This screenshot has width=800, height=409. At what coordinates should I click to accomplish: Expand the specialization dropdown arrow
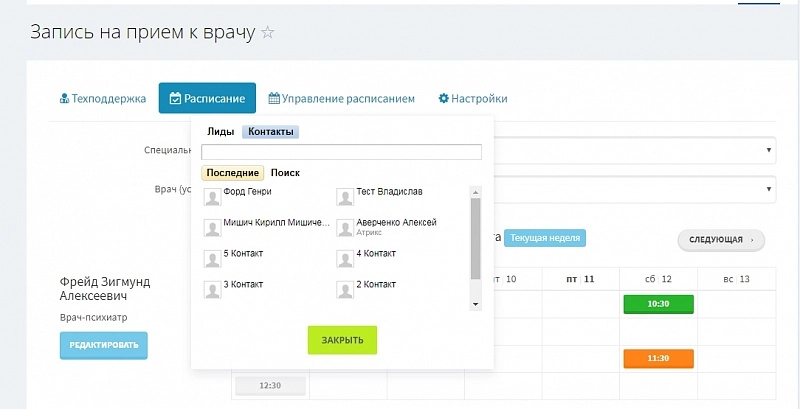pos(769,149)
